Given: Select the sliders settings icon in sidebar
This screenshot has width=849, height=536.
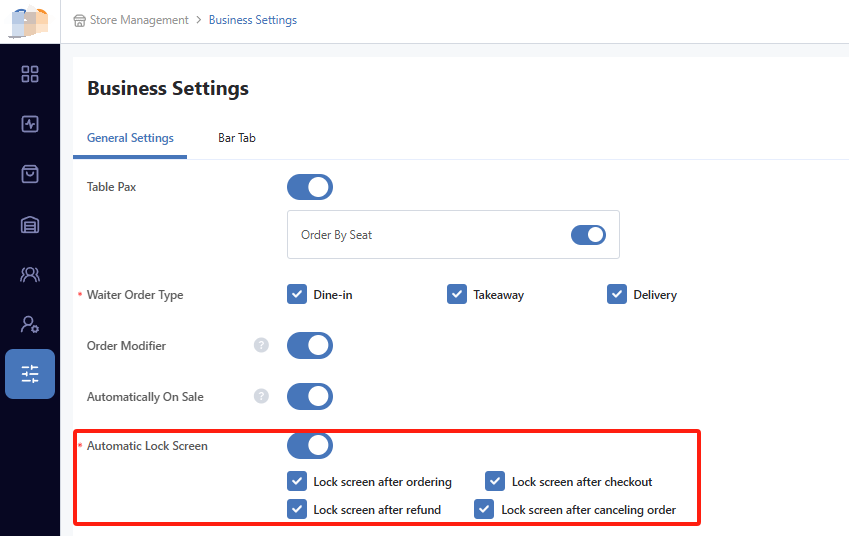Looking at the screenshot, I should (30, 374).
